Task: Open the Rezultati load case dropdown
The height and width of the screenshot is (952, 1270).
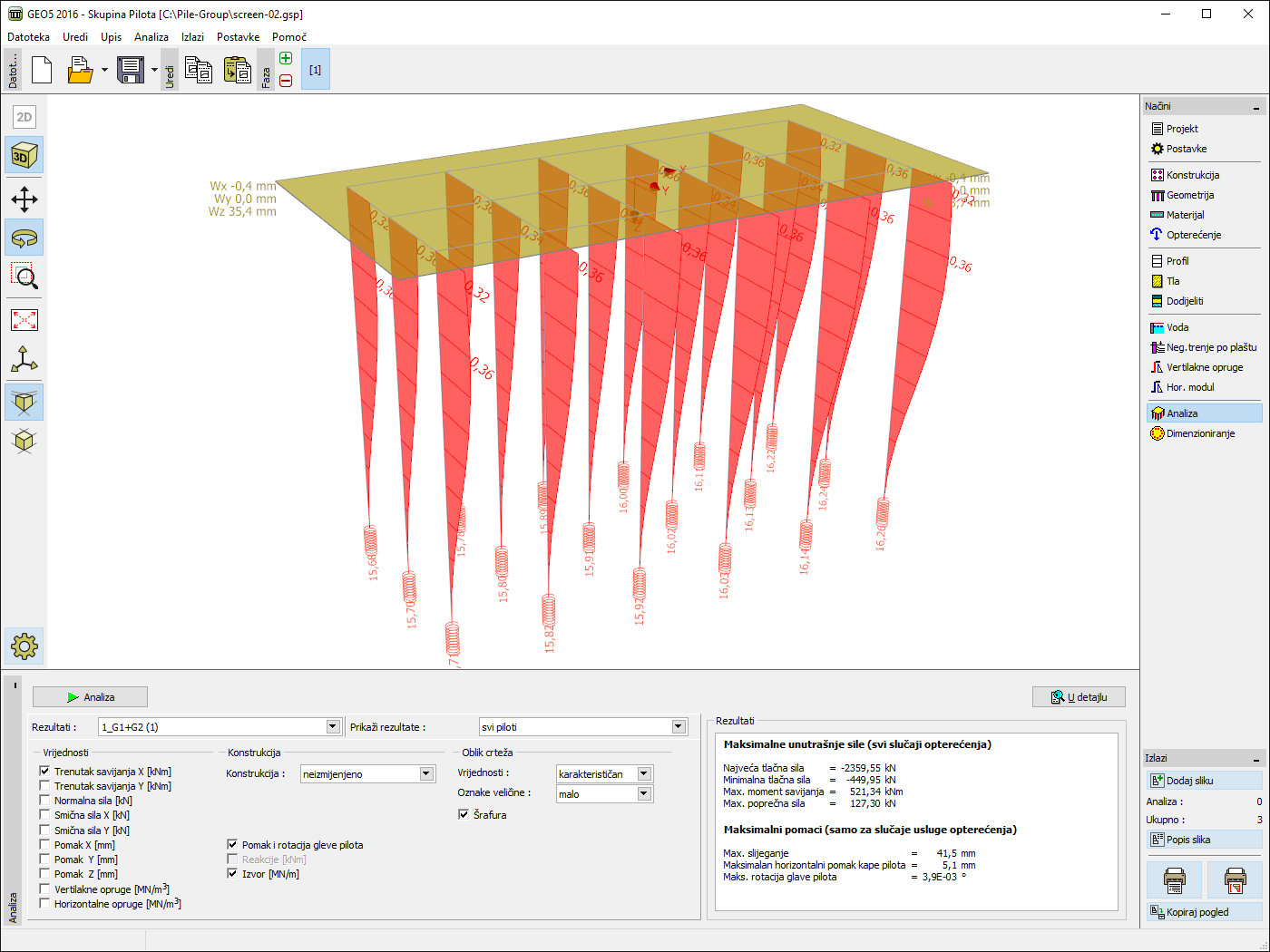Action: (332, 727)
